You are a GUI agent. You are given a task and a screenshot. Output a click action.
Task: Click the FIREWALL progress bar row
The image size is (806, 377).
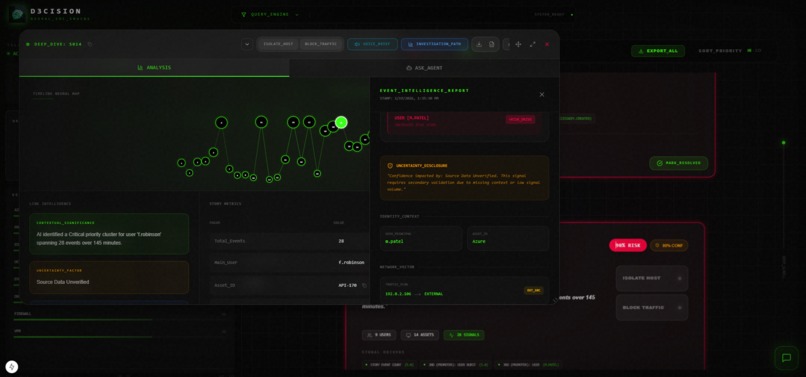pyautogui.click(x=121, y=316)
